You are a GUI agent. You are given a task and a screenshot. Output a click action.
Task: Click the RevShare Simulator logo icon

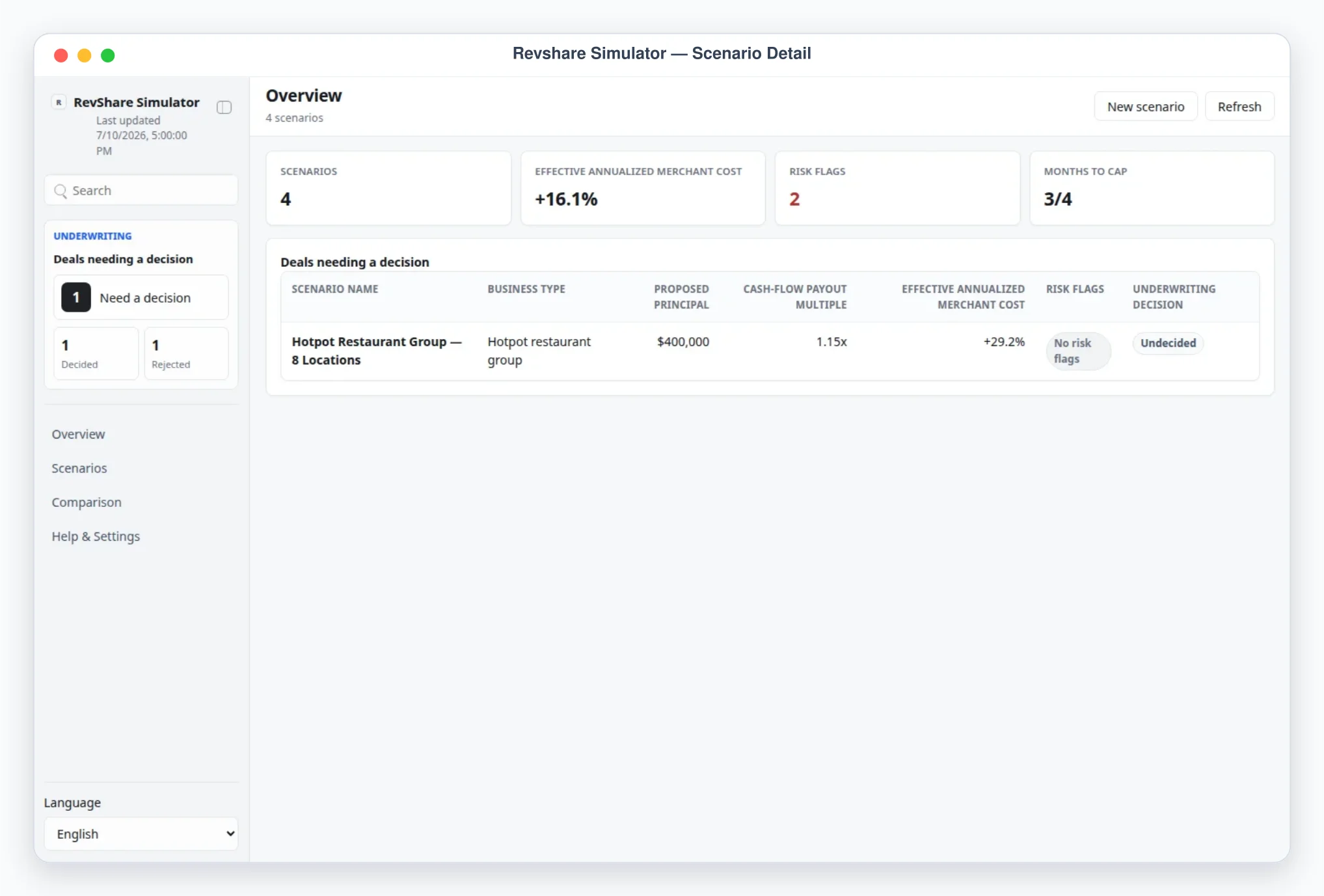(59, 102)
